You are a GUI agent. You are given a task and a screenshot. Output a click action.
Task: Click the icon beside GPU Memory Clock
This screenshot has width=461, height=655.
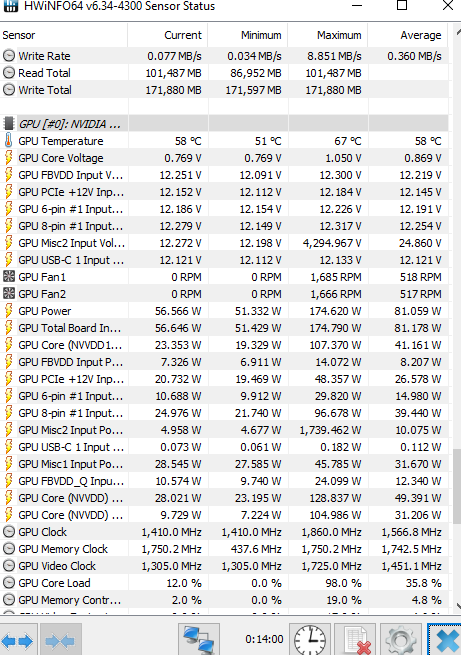[9, 549]
